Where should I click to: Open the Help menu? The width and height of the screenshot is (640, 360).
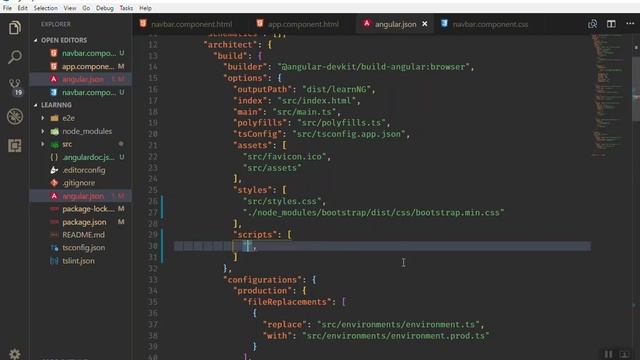coord(145,8)
